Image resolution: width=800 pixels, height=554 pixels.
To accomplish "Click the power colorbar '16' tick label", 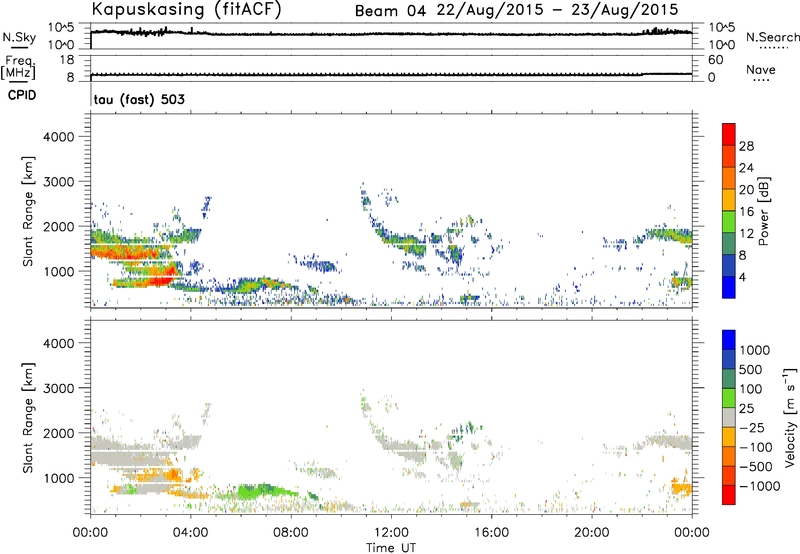I will pos(746,212).
